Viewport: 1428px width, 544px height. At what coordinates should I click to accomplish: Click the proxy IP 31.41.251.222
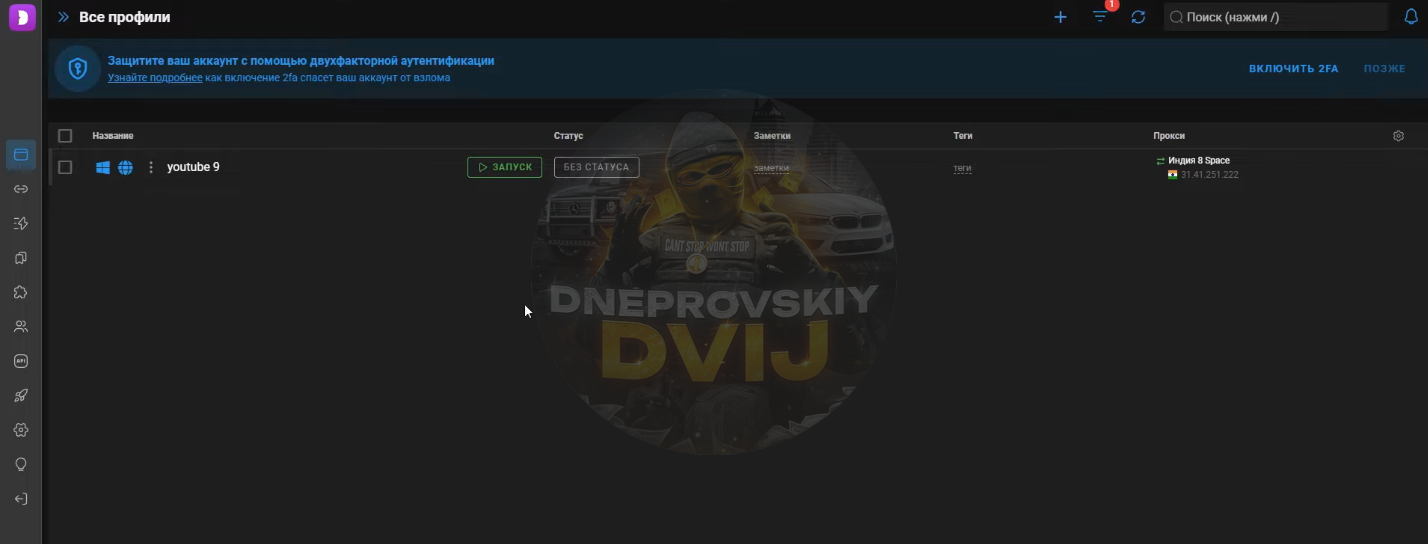1209,175
